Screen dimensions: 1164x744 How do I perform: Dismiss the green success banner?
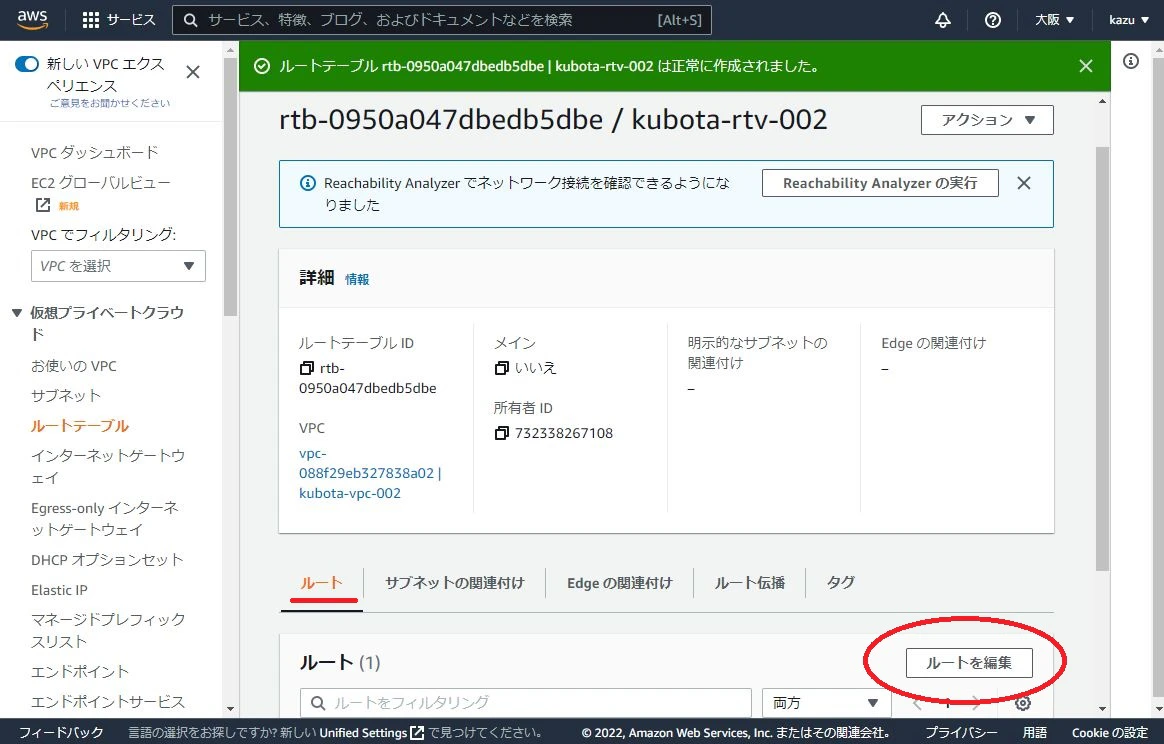pyautogui.click(x=1085, y=66)
